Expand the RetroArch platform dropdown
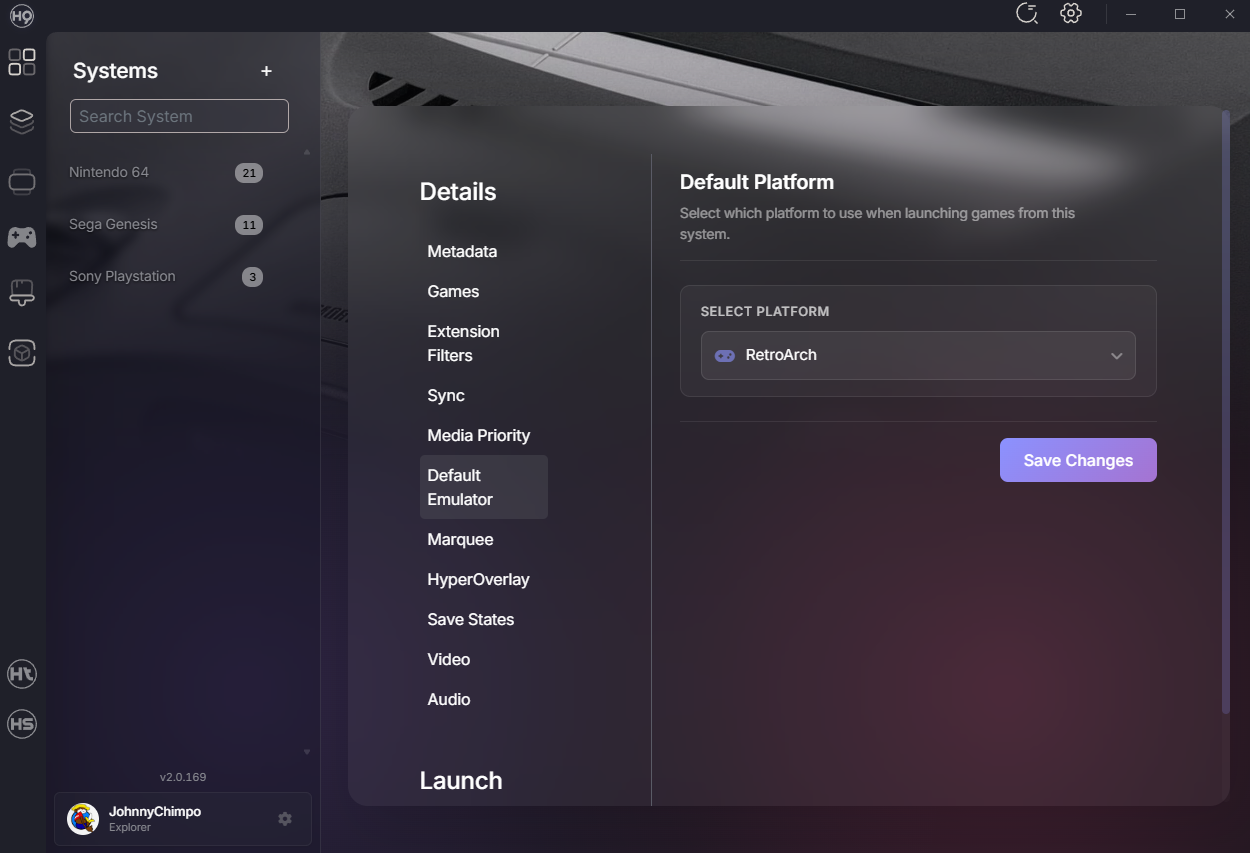This screenshot has width=1250, height=853. click(x=918, y=356)
